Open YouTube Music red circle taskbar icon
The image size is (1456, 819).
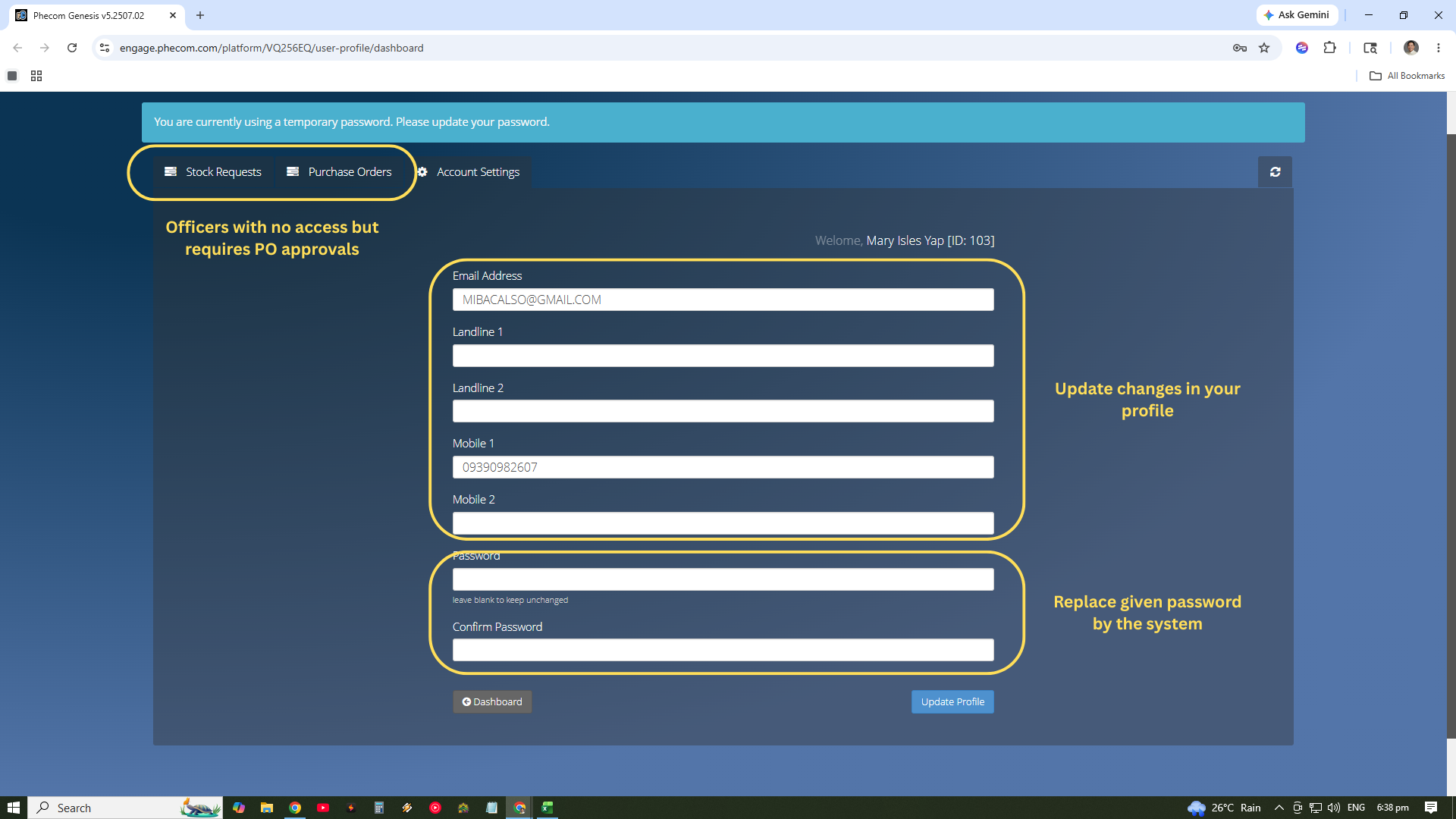click(435, 808)
